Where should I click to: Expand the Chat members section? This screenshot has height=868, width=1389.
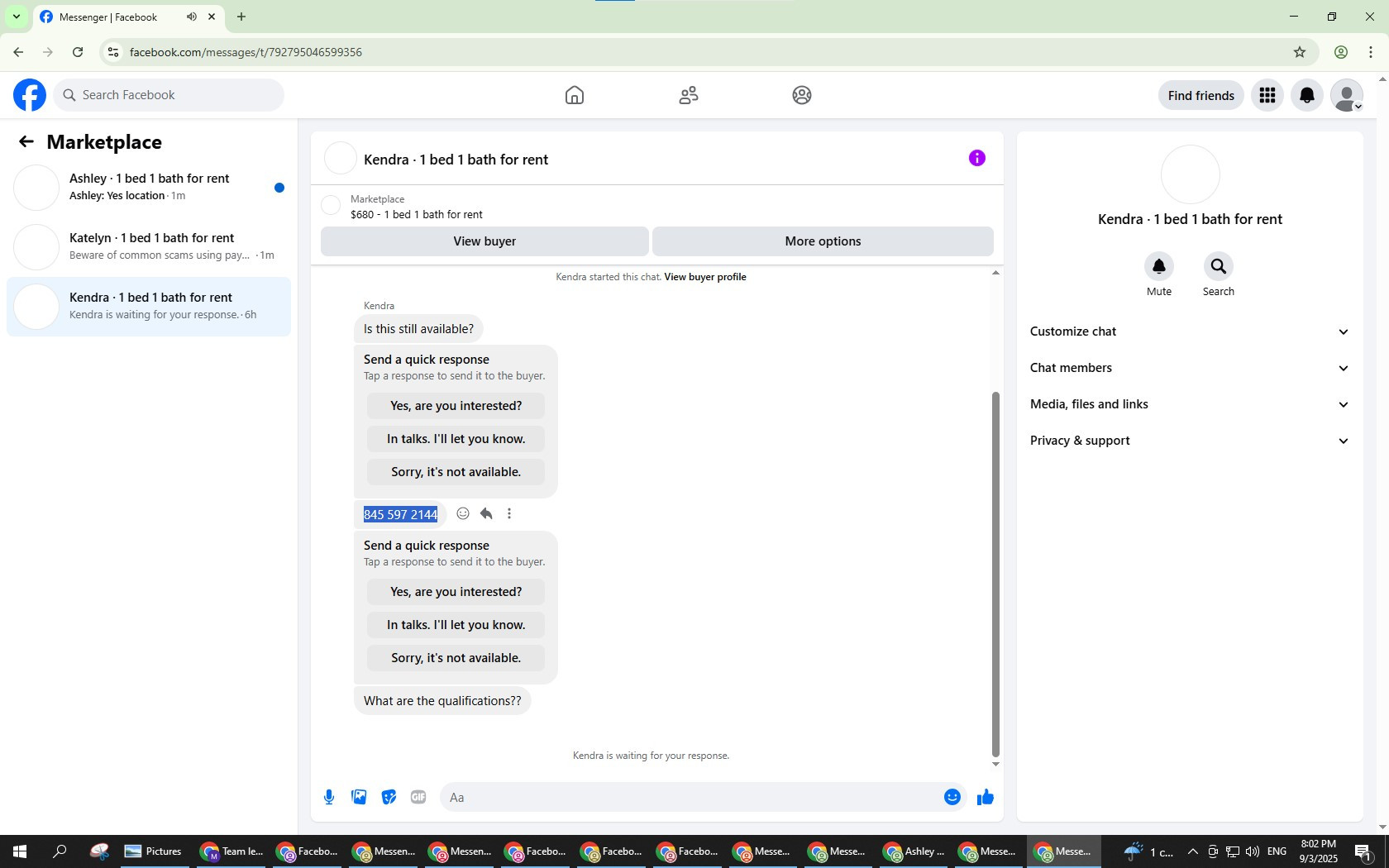coord(1190,368)
